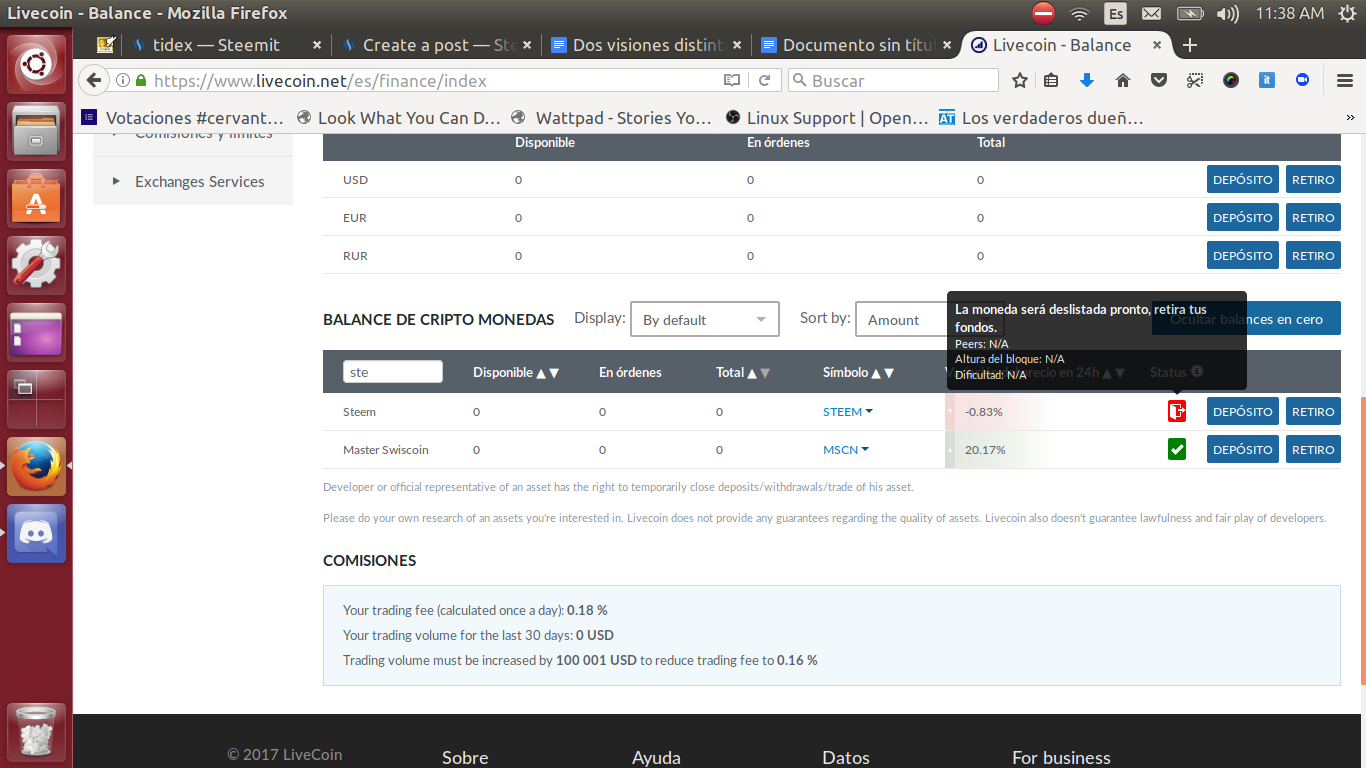
Task: Click RETIRO button in Steem row
Action: [1313, 411]
